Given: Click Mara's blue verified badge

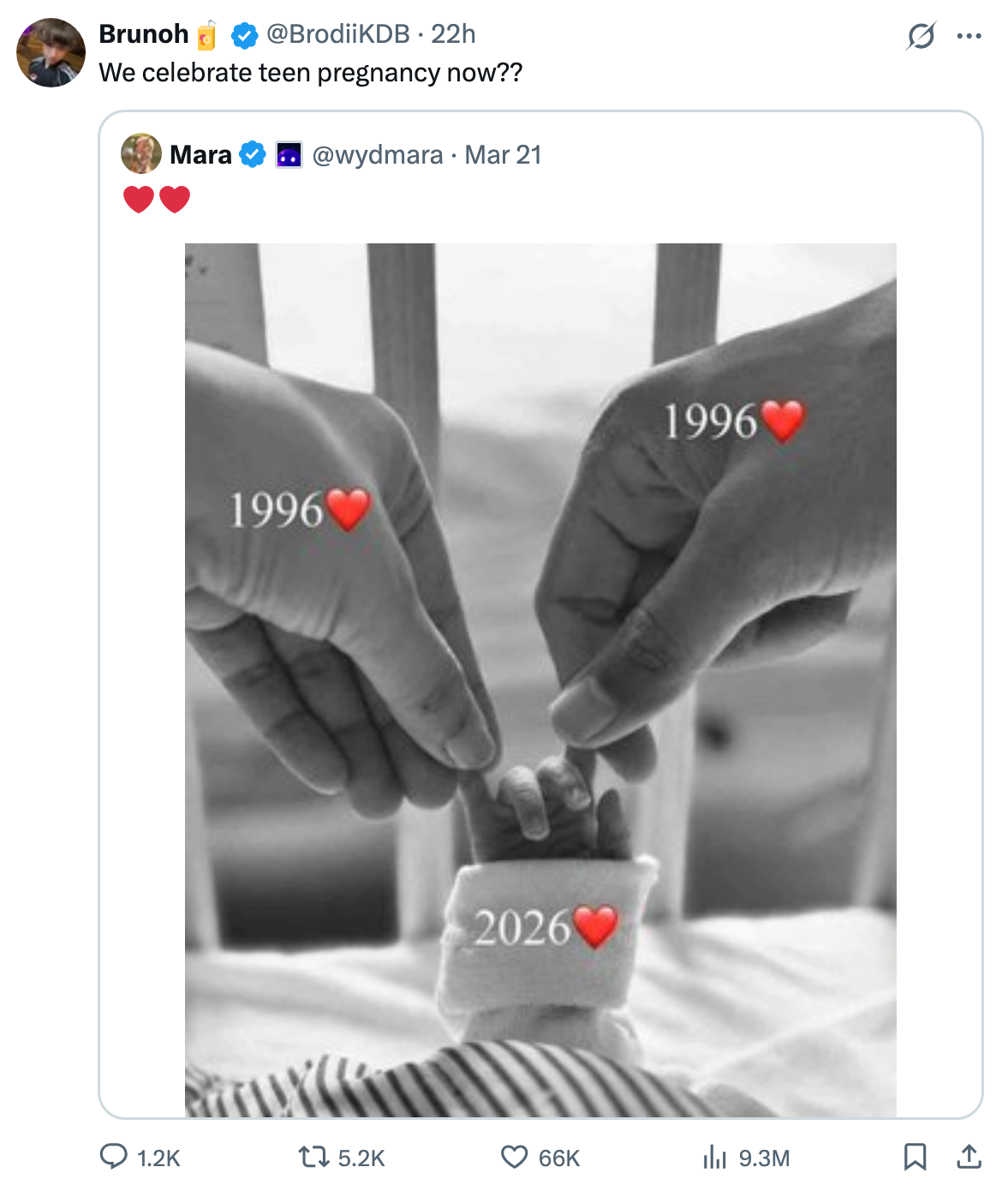Looking at the screenshot, I should (252, 155).
